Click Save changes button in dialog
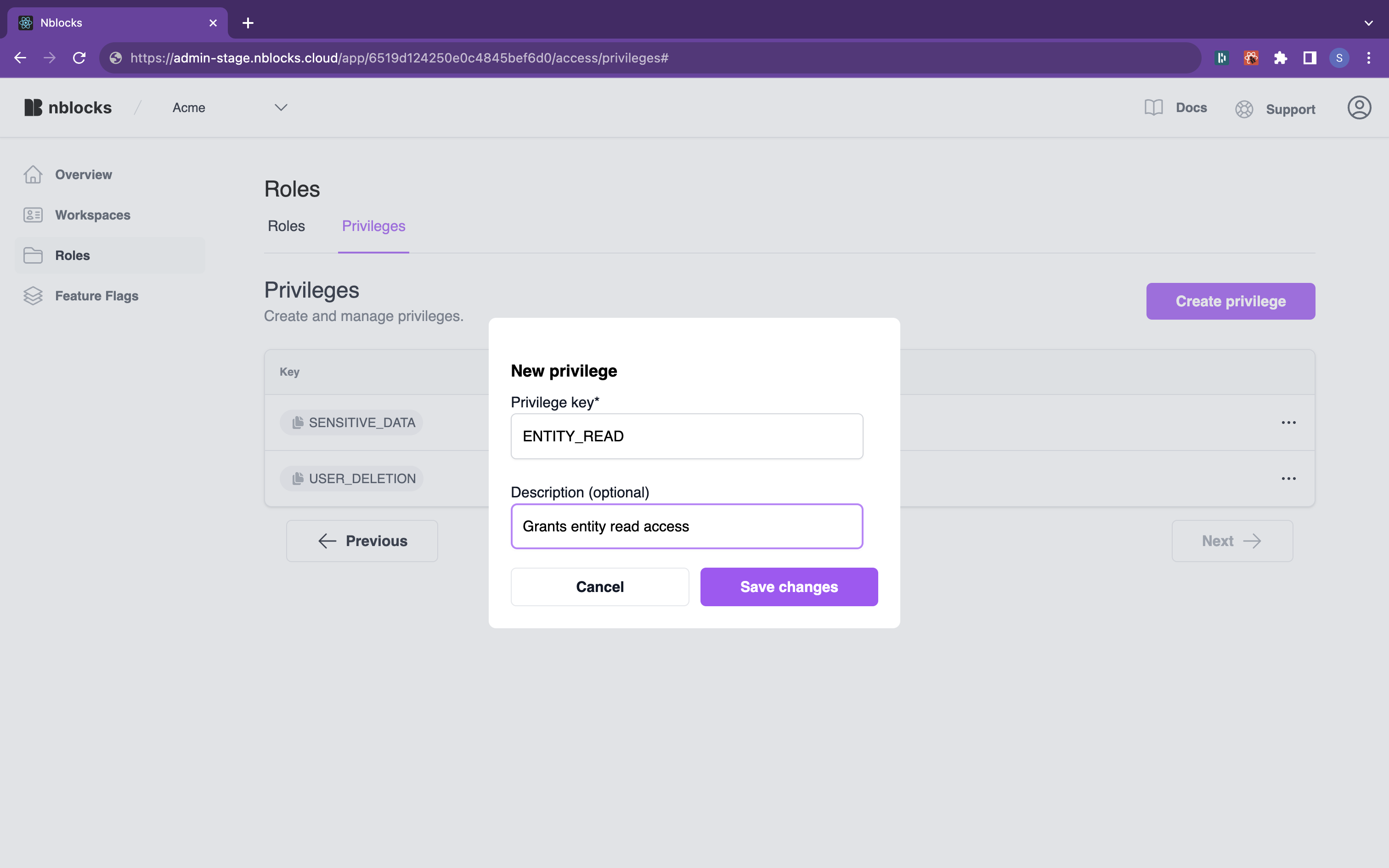The height and width of the screenshot is (868, 1389). 789,587
